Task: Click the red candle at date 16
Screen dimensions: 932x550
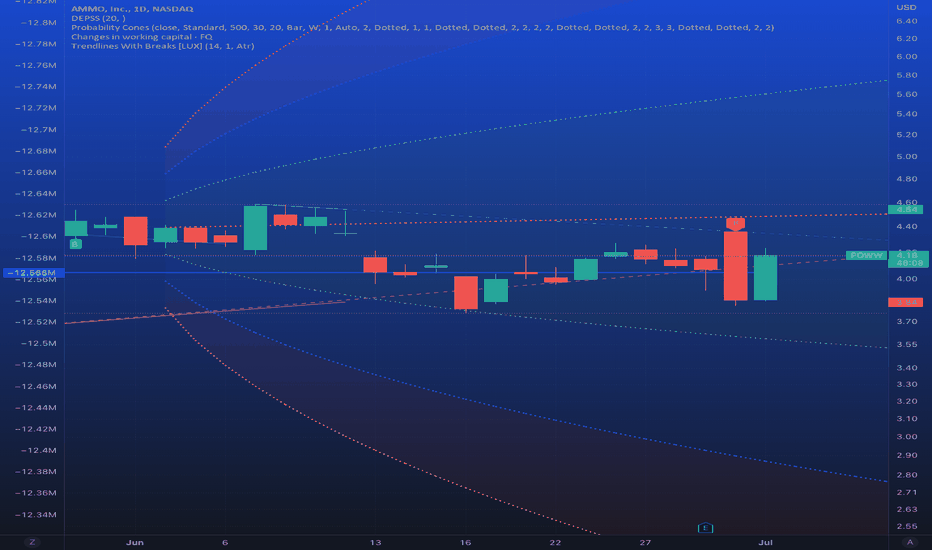Action: click(465, 293)
